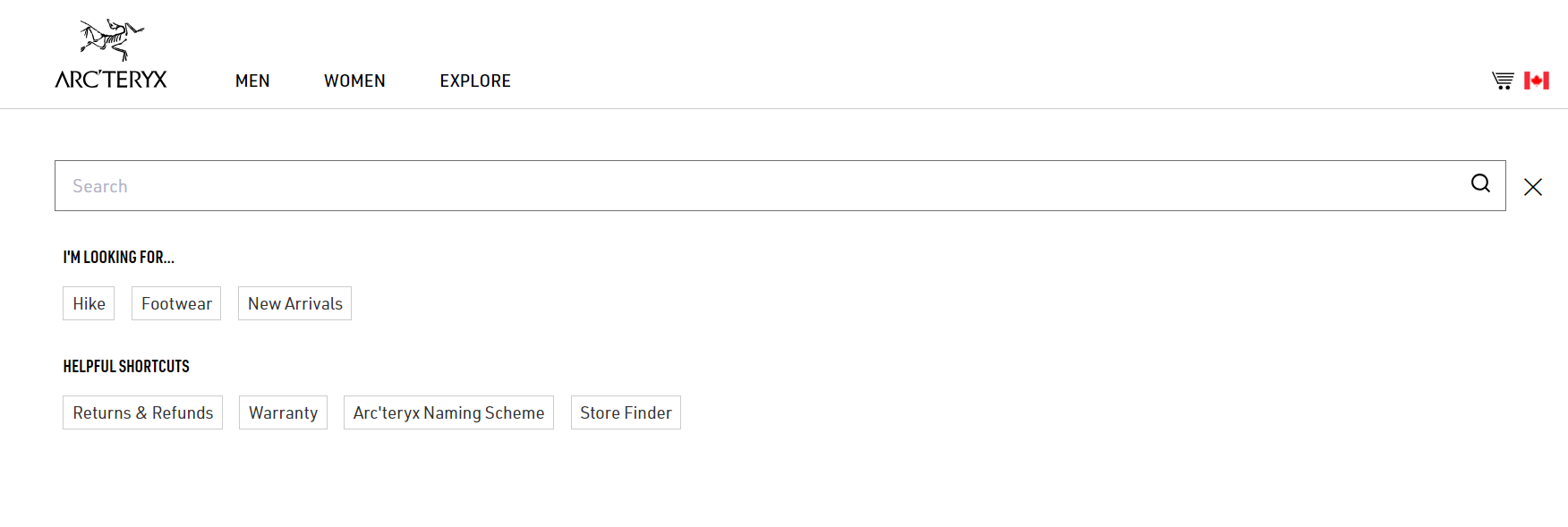Click the ARC'TERYX wordmark text
This screenshot has width=1568, height=527.
(x=111, y=80)
